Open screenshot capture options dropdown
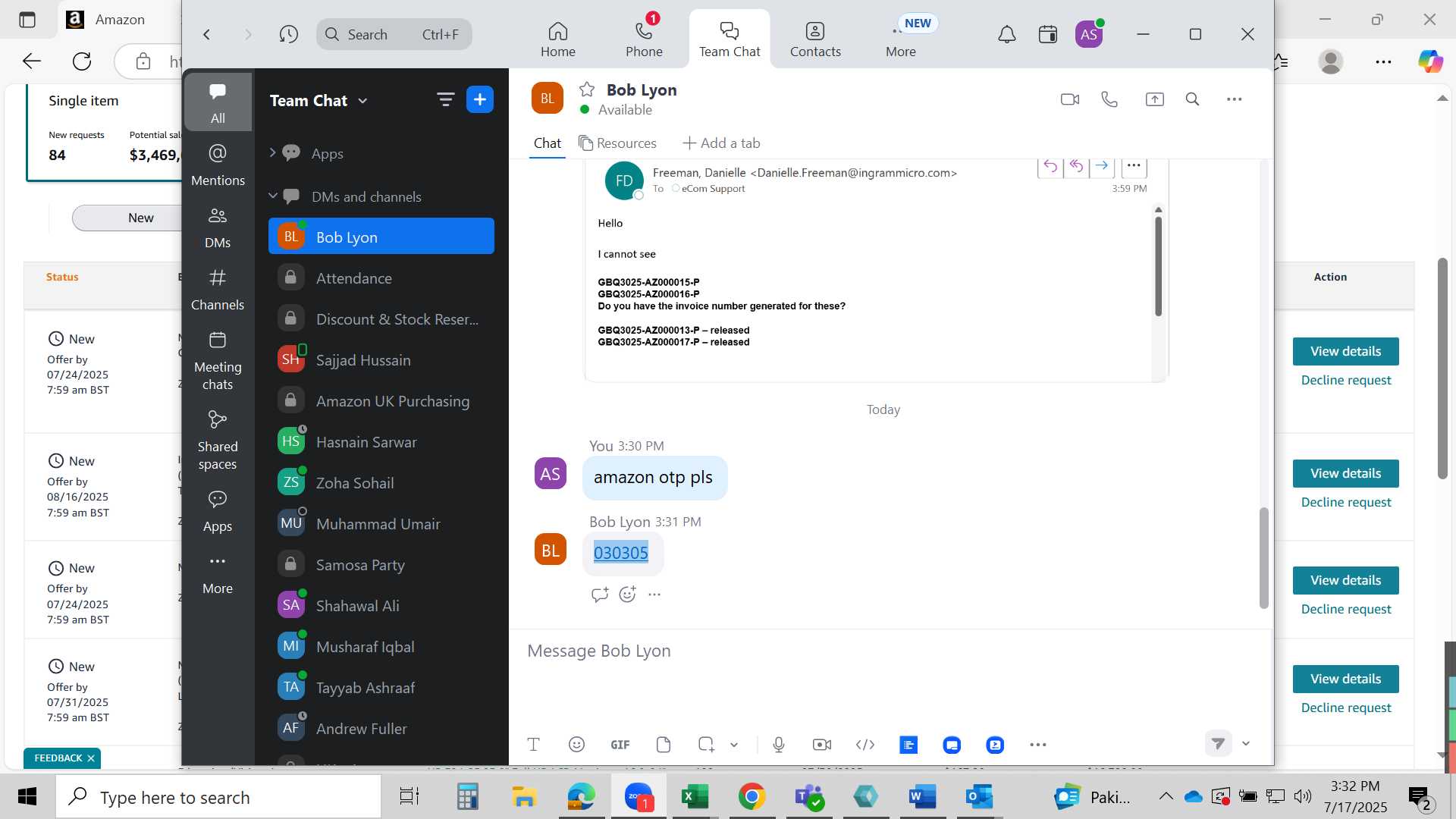Viewport: 1456px width, 819px height. [x=734, y=745]
